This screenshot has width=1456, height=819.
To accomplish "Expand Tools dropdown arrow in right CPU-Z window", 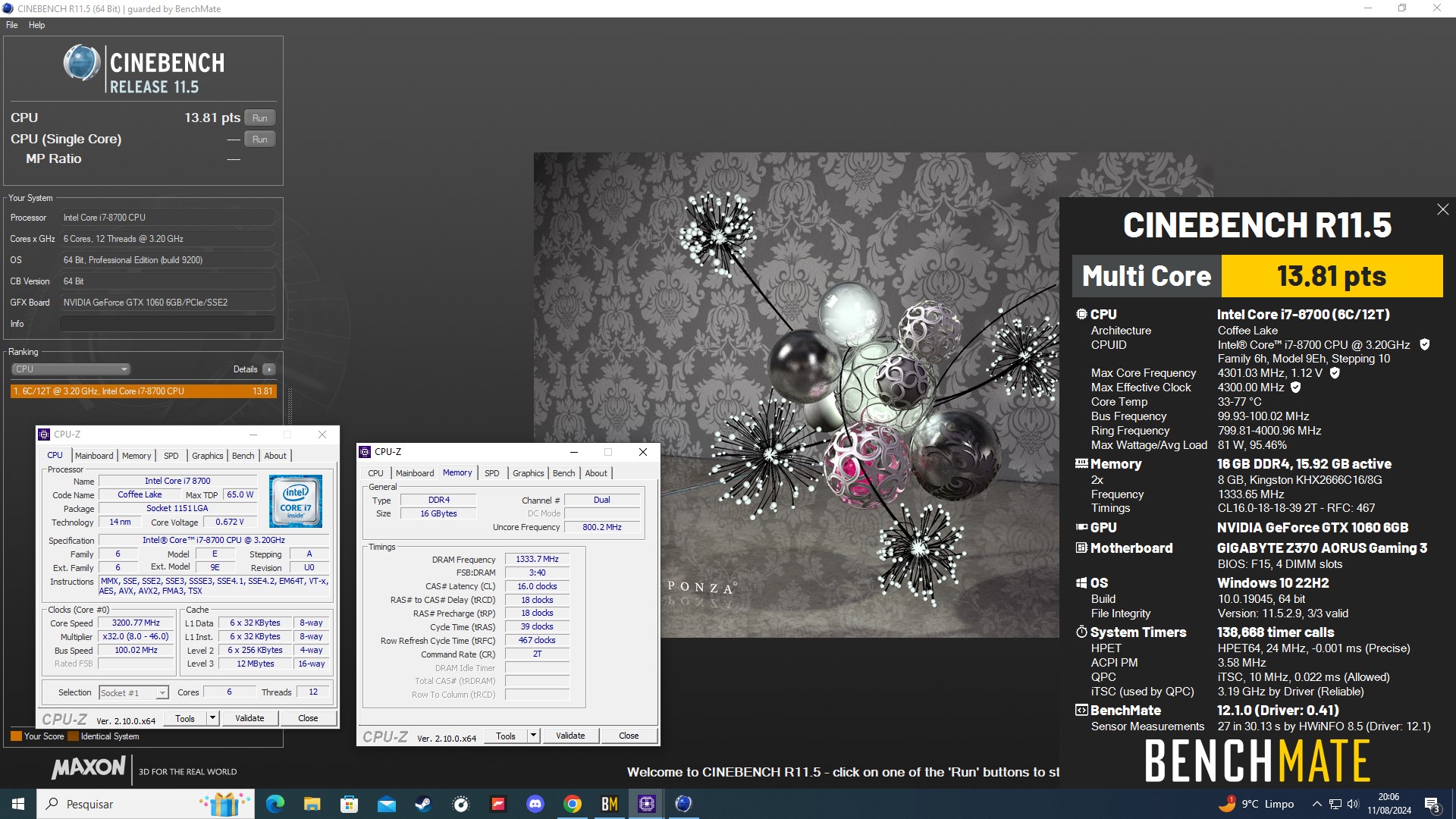I will 533,736.
